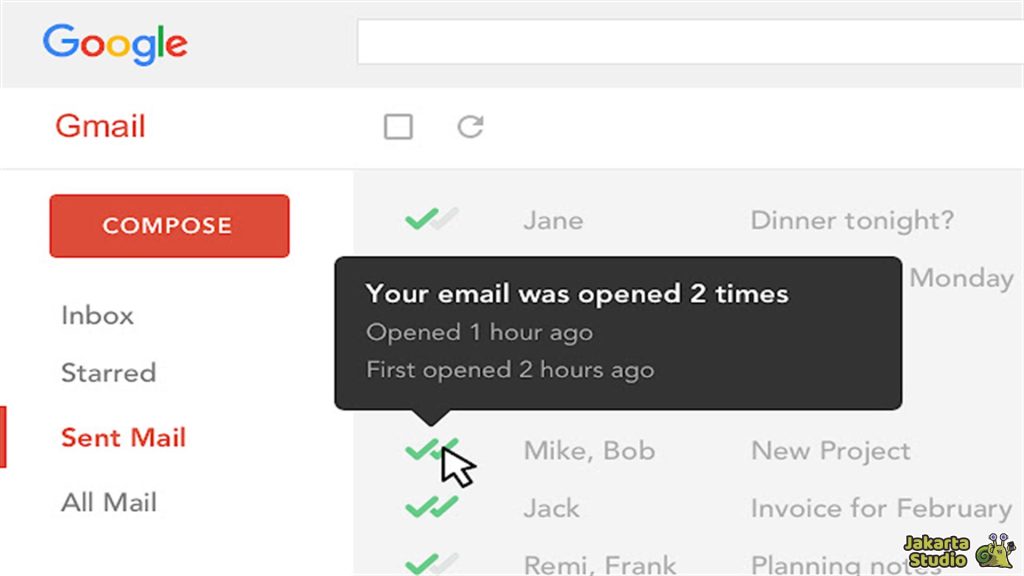Switch to the Sent Mail folder
Viewport: 1024px width, 576px height.
(x=123, y=437)
